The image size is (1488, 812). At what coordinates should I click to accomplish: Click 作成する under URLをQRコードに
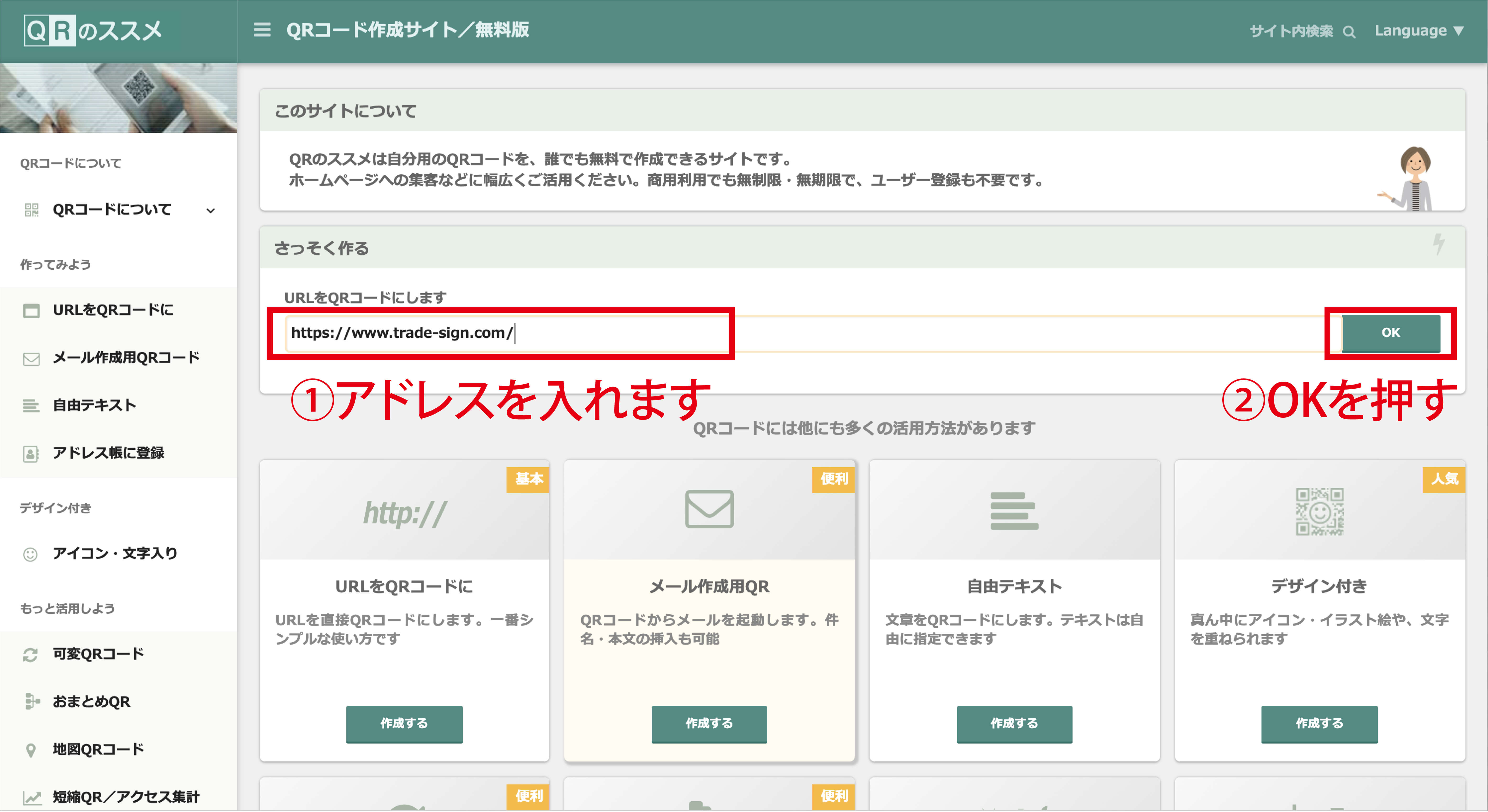tap(404, 724)
